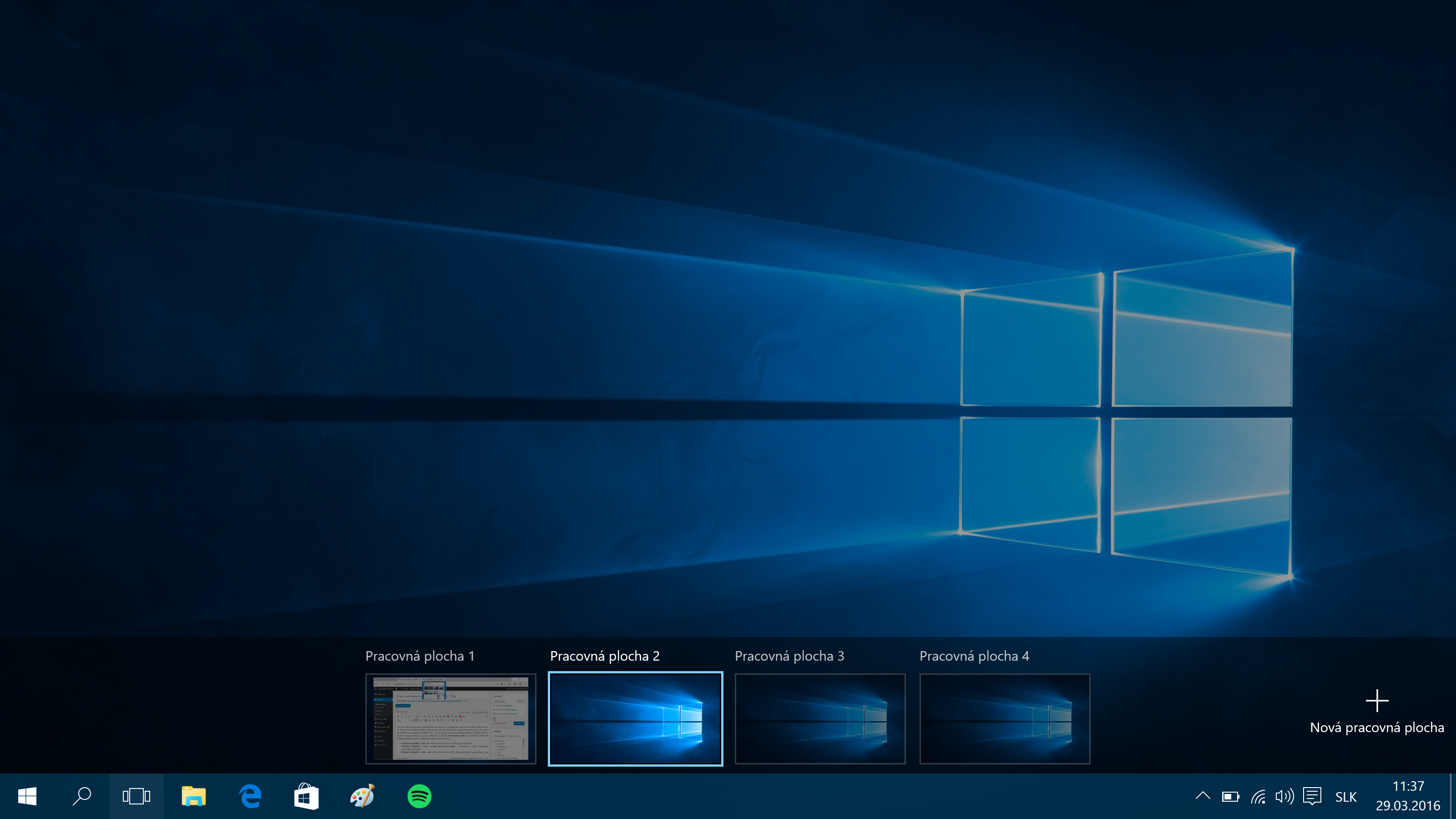Open the clock showing 11:37

tap(1408, 796)
